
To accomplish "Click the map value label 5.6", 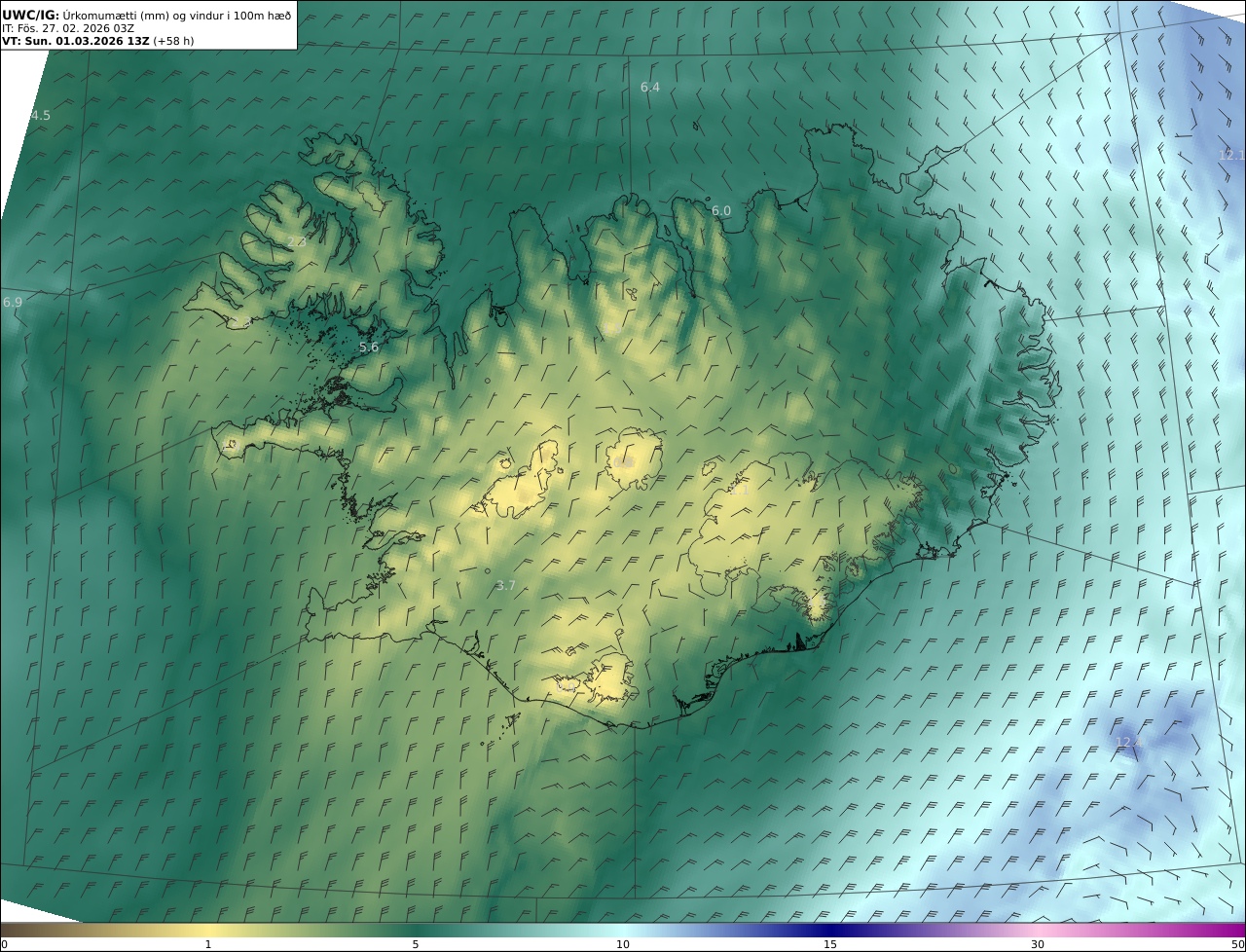I will [x=369, y=348].
